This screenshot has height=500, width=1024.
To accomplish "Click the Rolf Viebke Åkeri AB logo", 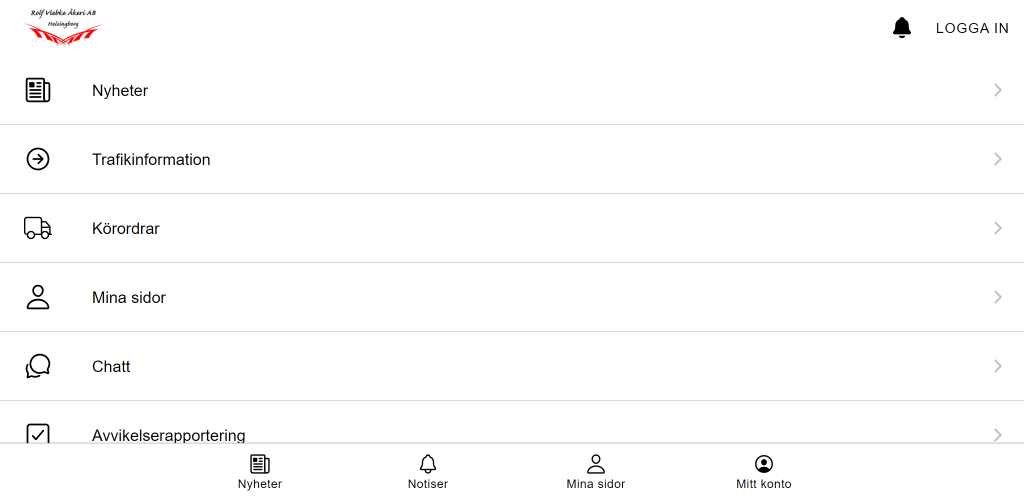I will pos(63,27).
